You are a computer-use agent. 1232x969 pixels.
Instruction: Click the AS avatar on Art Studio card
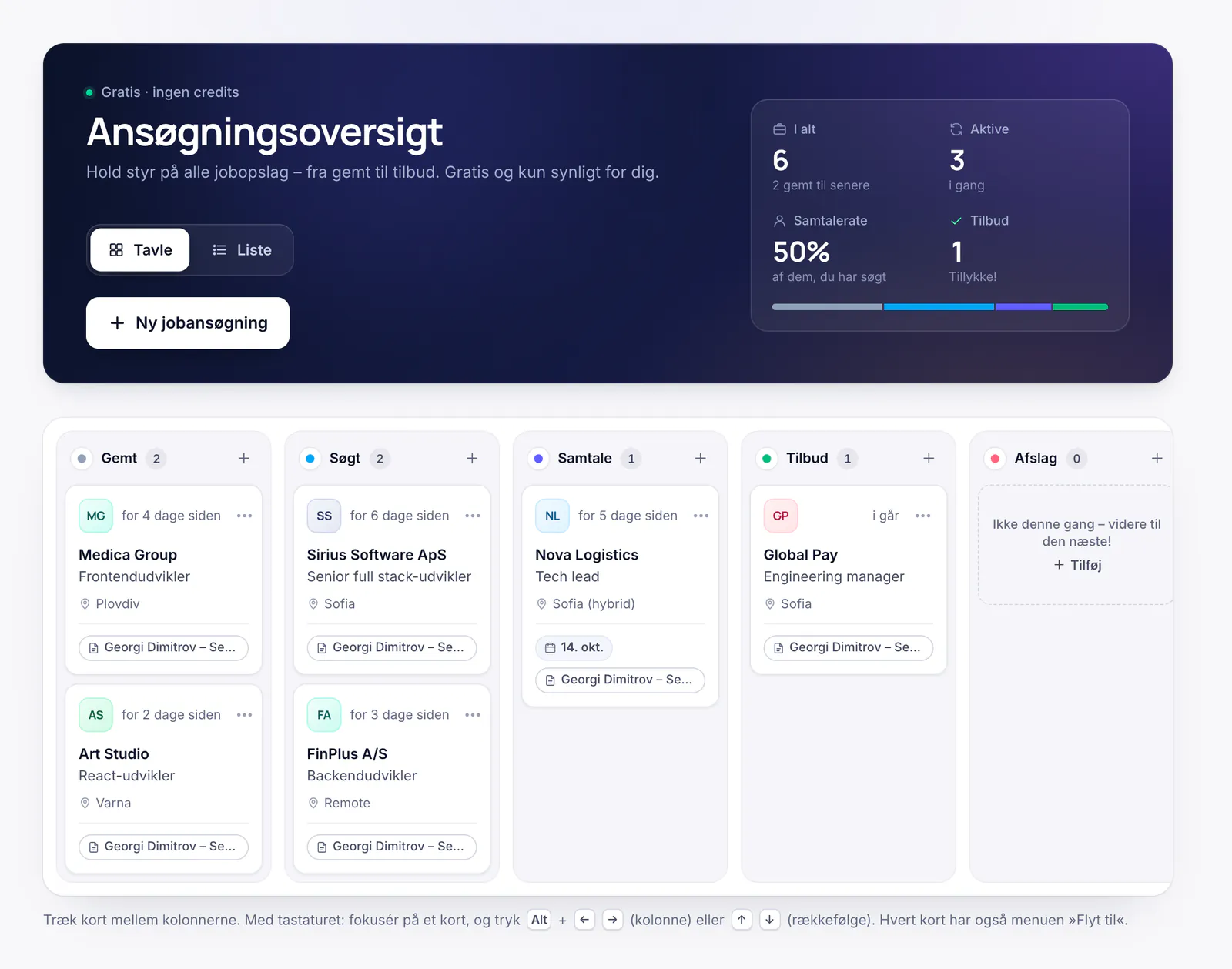(x=96, y=715)
